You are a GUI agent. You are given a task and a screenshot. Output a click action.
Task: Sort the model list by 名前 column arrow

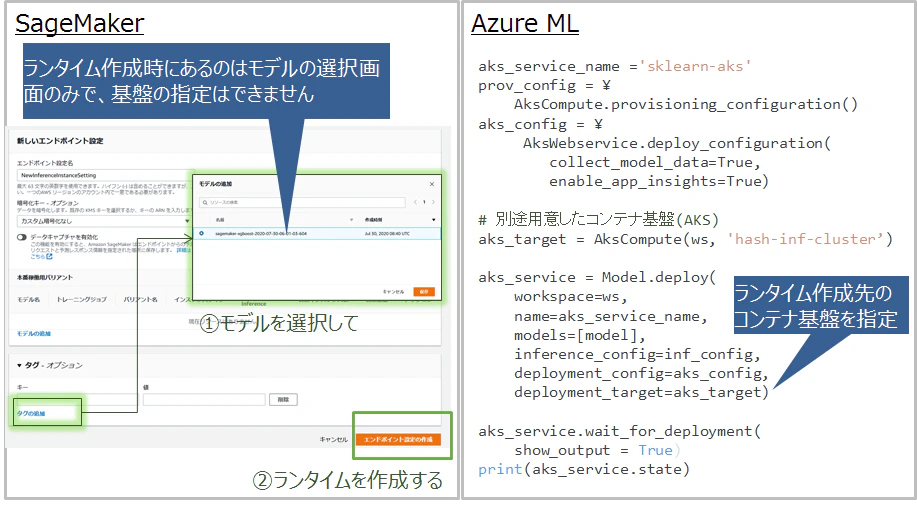[x=351, y=220]
